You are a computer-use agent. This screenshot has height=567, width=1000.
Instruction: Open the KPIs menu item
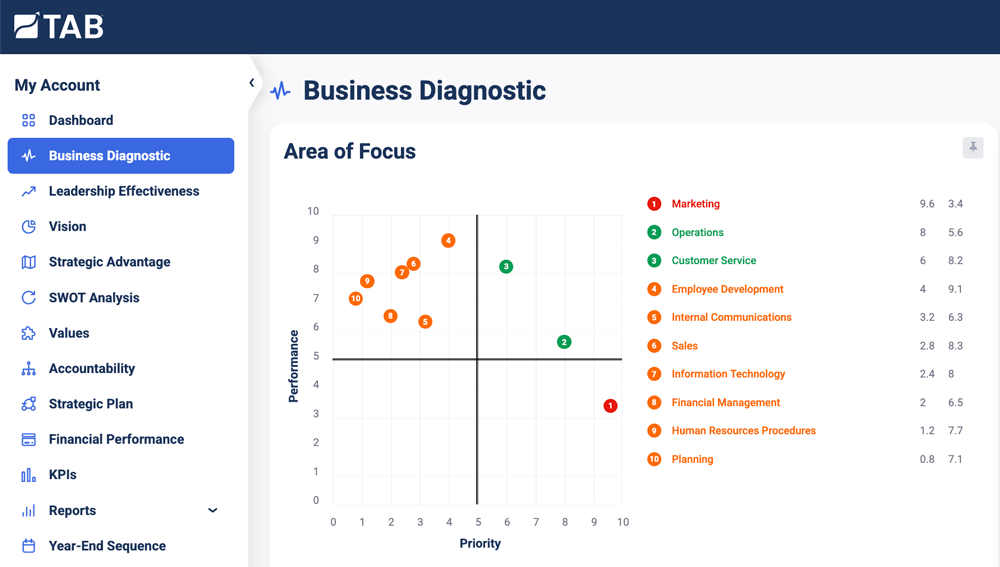[x=62, y=475]
